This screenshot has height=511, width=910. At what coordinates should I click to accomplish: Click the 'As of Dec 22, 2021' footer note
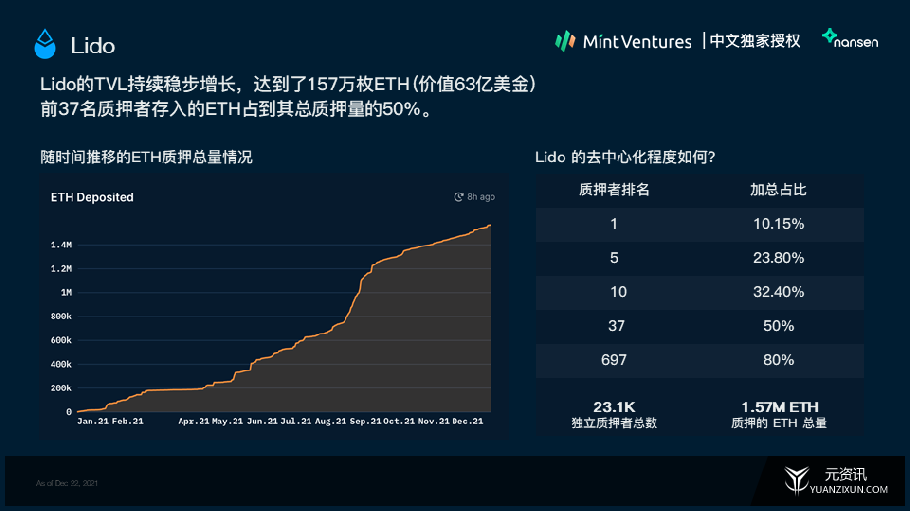pyautogui.click(x=67, y=483)
